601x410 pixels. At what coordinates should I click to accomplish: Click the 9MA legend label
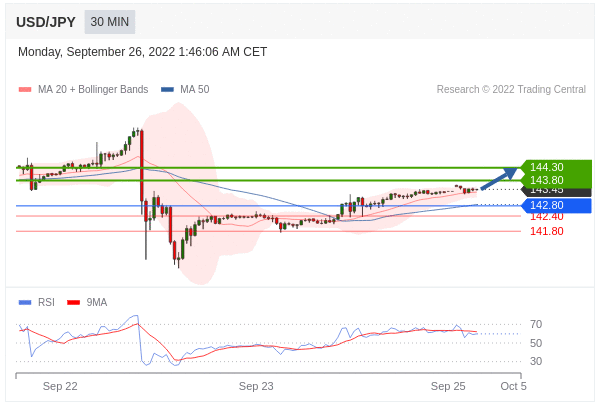coord(97,302)
